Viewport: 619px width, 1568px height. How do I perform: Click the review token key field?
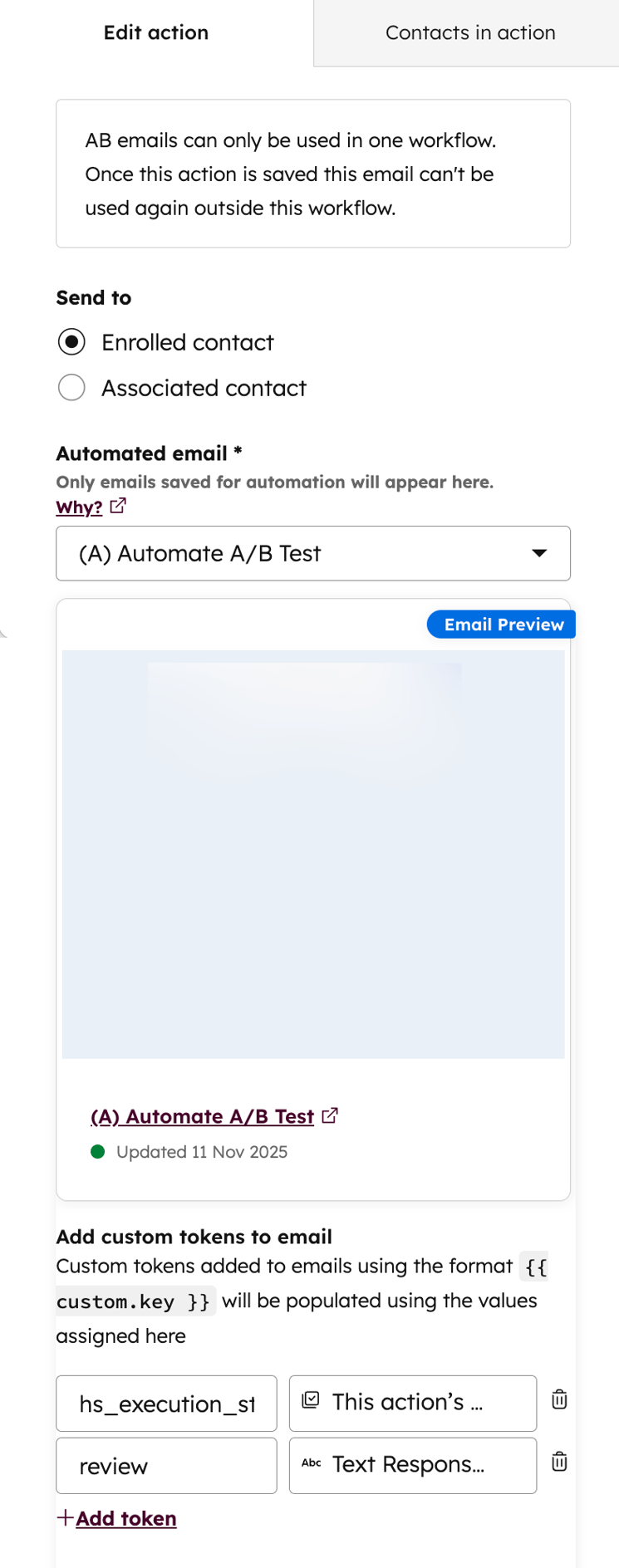click(166, 1466)
